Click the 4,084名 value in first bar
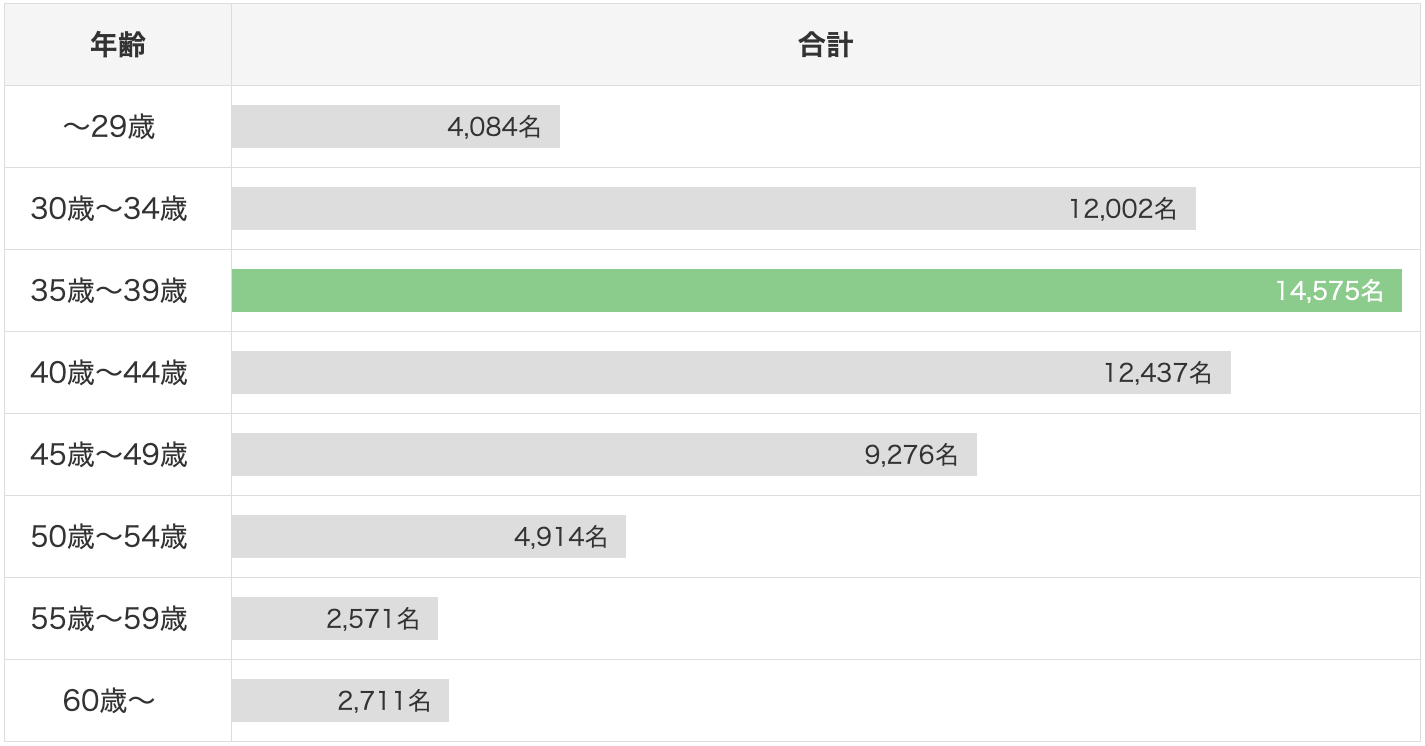This screenshot has height=746, width=1425. pyautogui.click(x=494, y=127)
